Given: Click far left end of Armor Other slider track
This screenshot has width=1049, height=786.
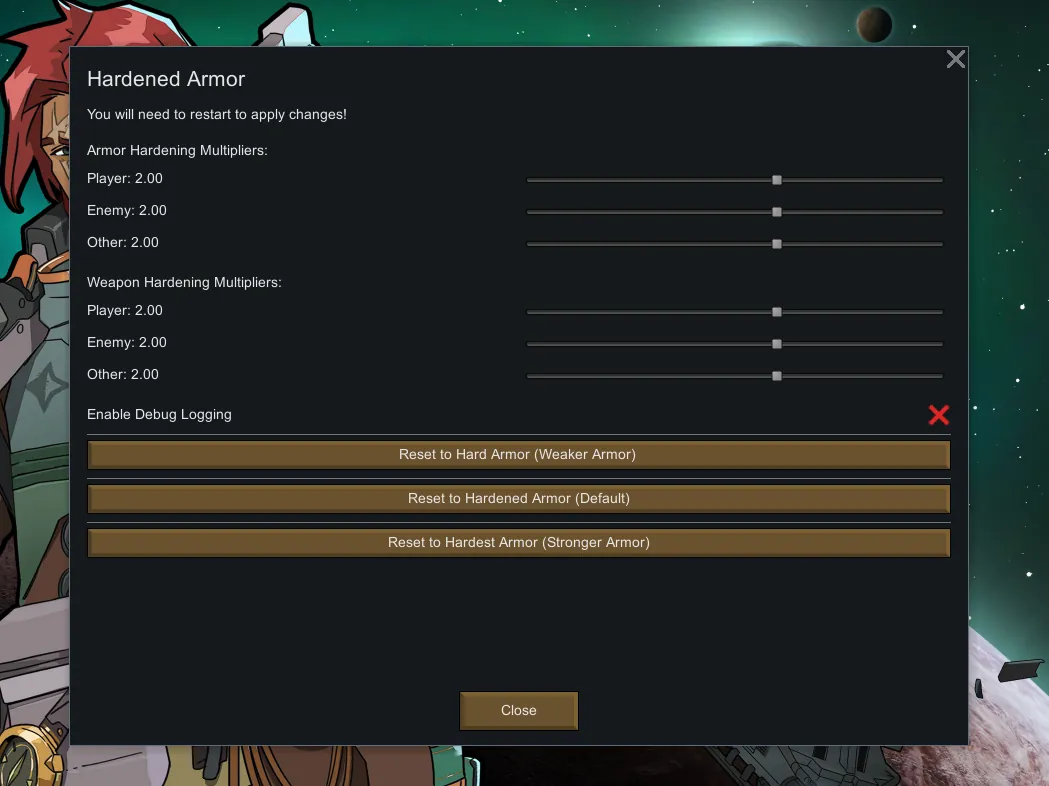Looking at the screenshot, I should pos(531,244).
